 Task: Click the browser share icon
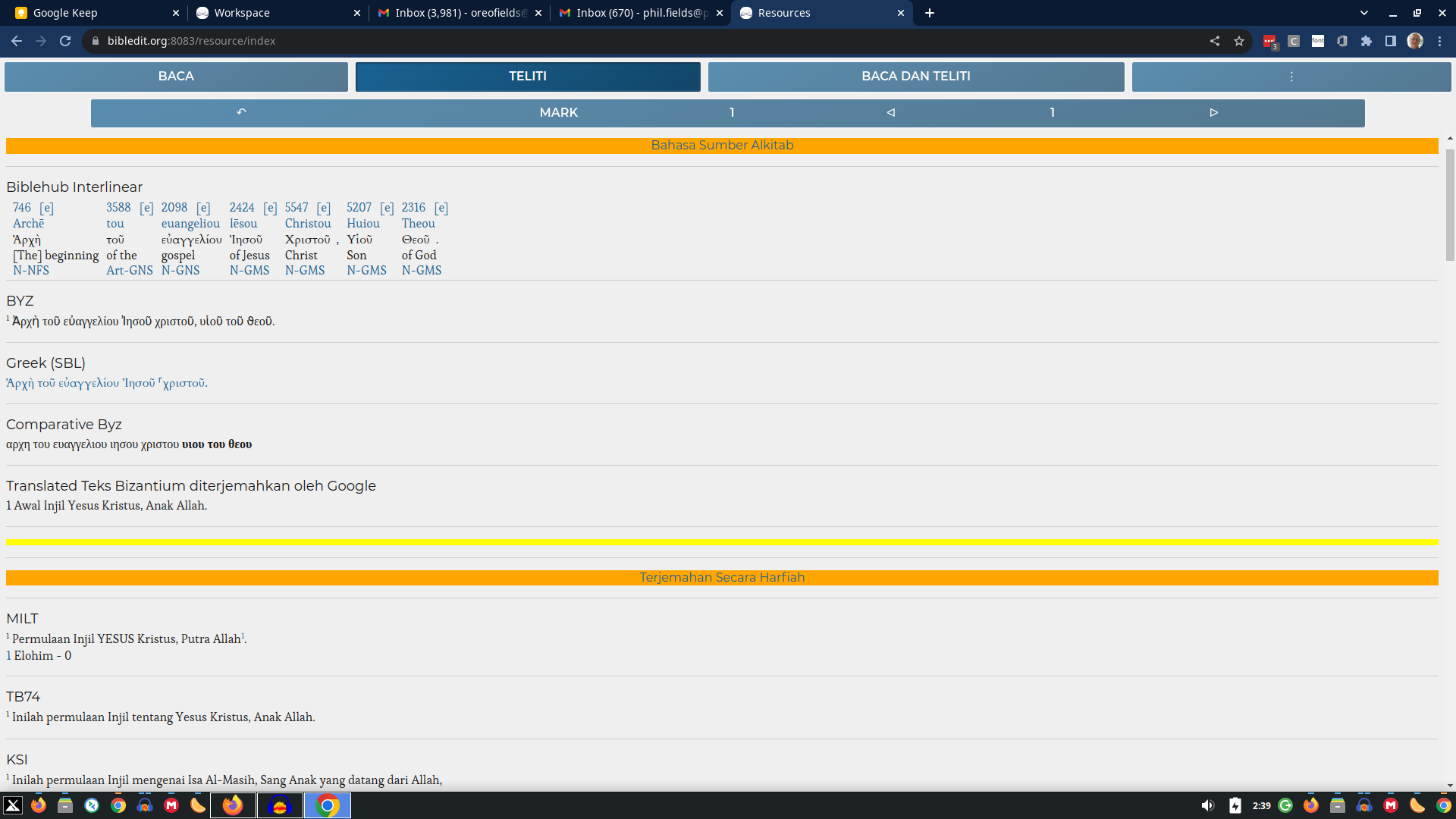(x=1215, y=41)
